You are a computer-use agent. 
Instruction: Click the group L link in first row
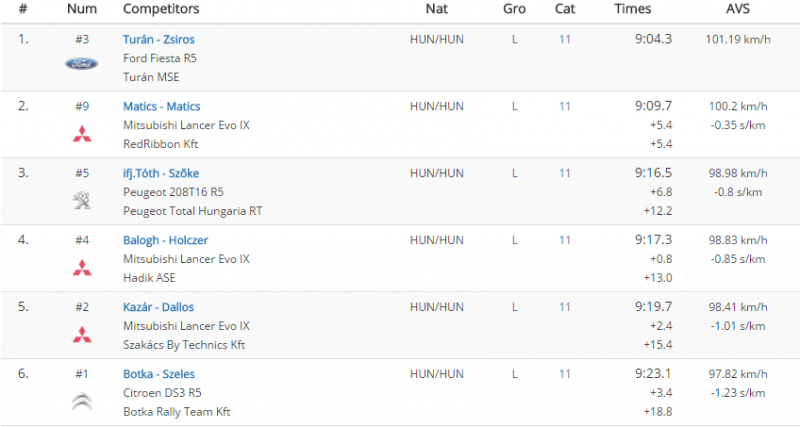514,39
